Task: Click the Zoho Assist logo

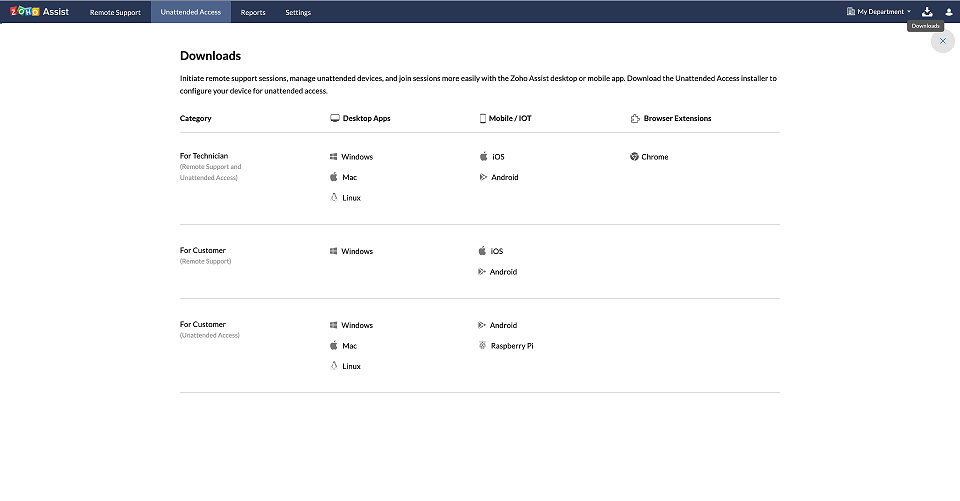Action: click(39, 12)
